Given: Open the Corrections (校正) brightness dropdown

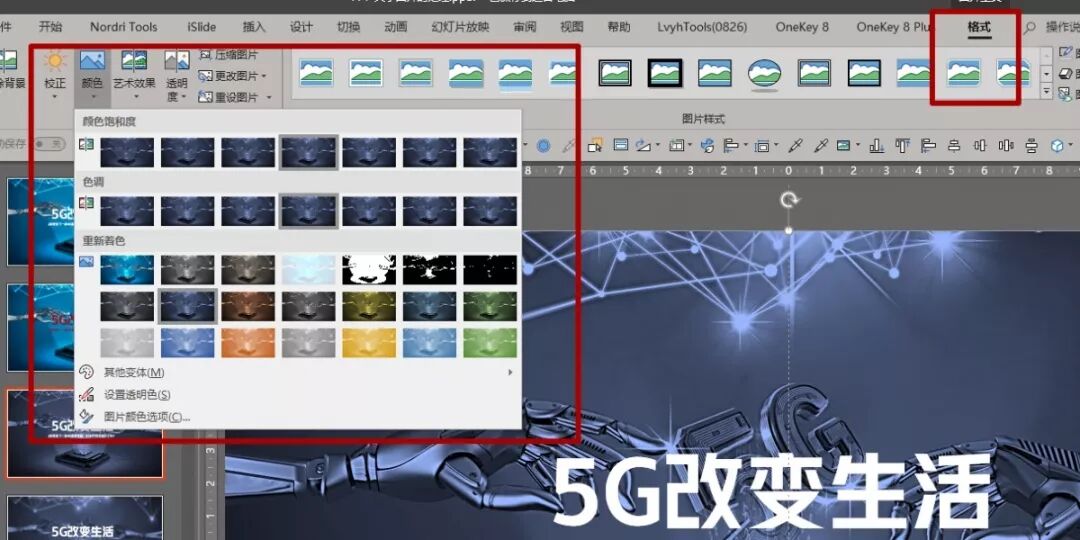Looking at the screenshot, I should (55, 75).
